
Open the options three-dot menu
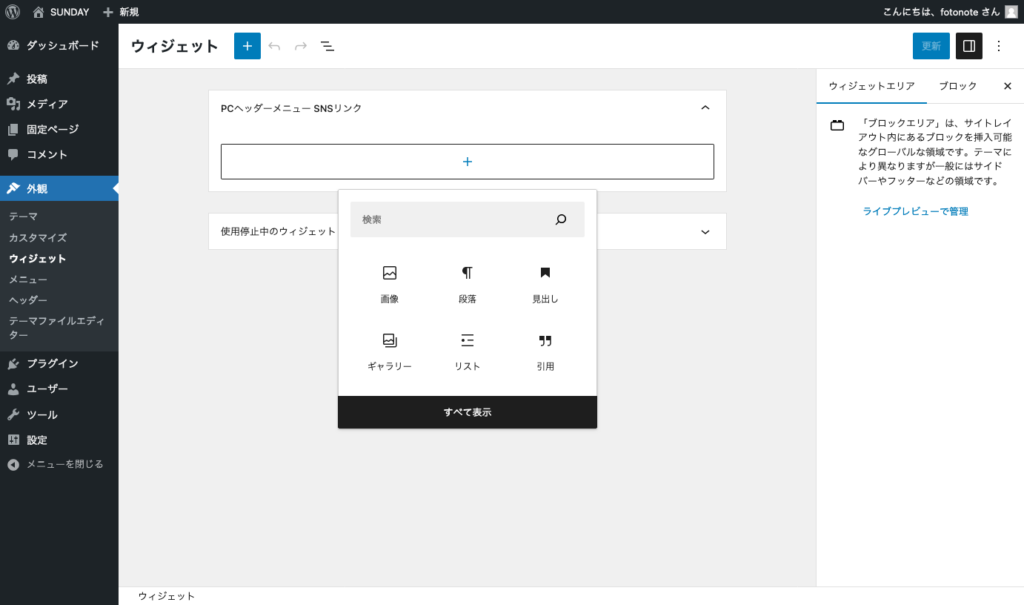click(998, 46)
